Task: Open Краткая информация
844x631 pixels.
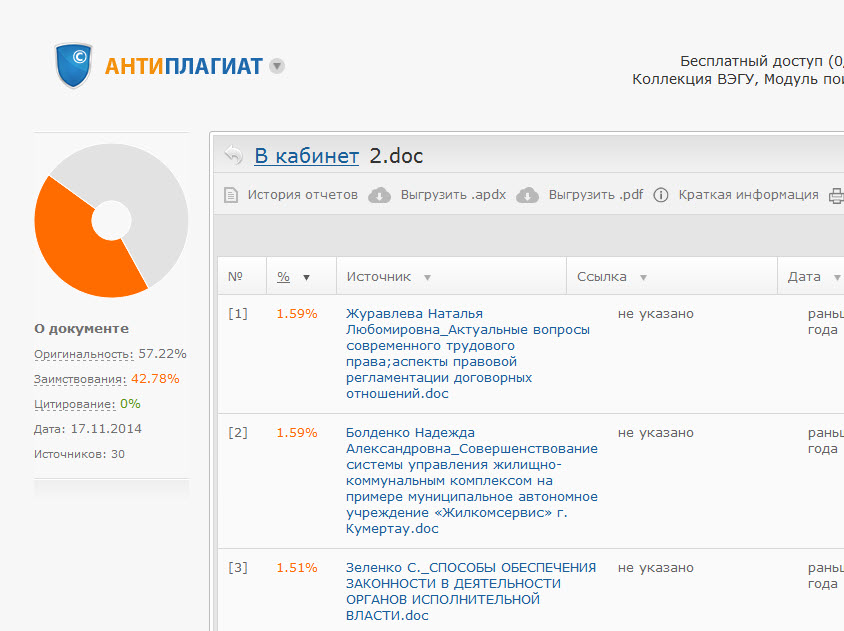Action: (748, 194)
